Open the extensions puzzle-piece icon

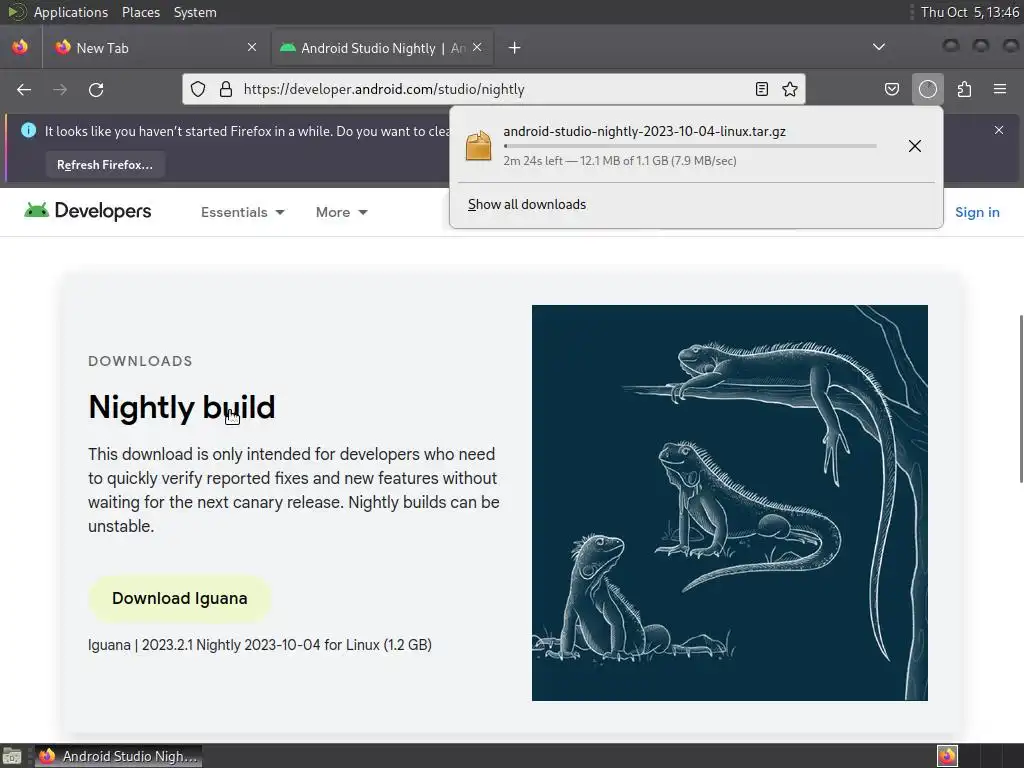point(965,89)
